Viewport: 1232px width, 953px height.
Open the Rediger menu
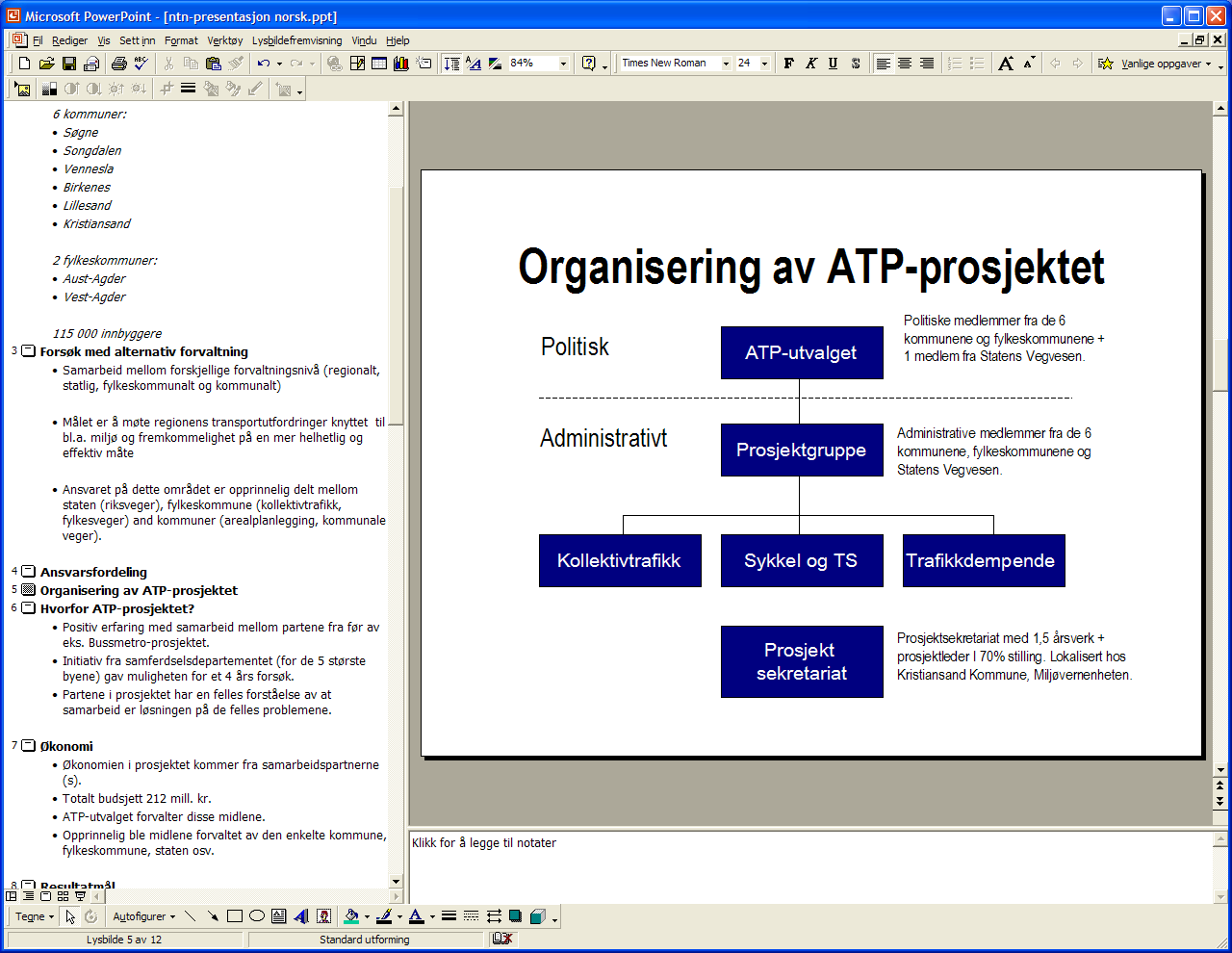point(69,40)
